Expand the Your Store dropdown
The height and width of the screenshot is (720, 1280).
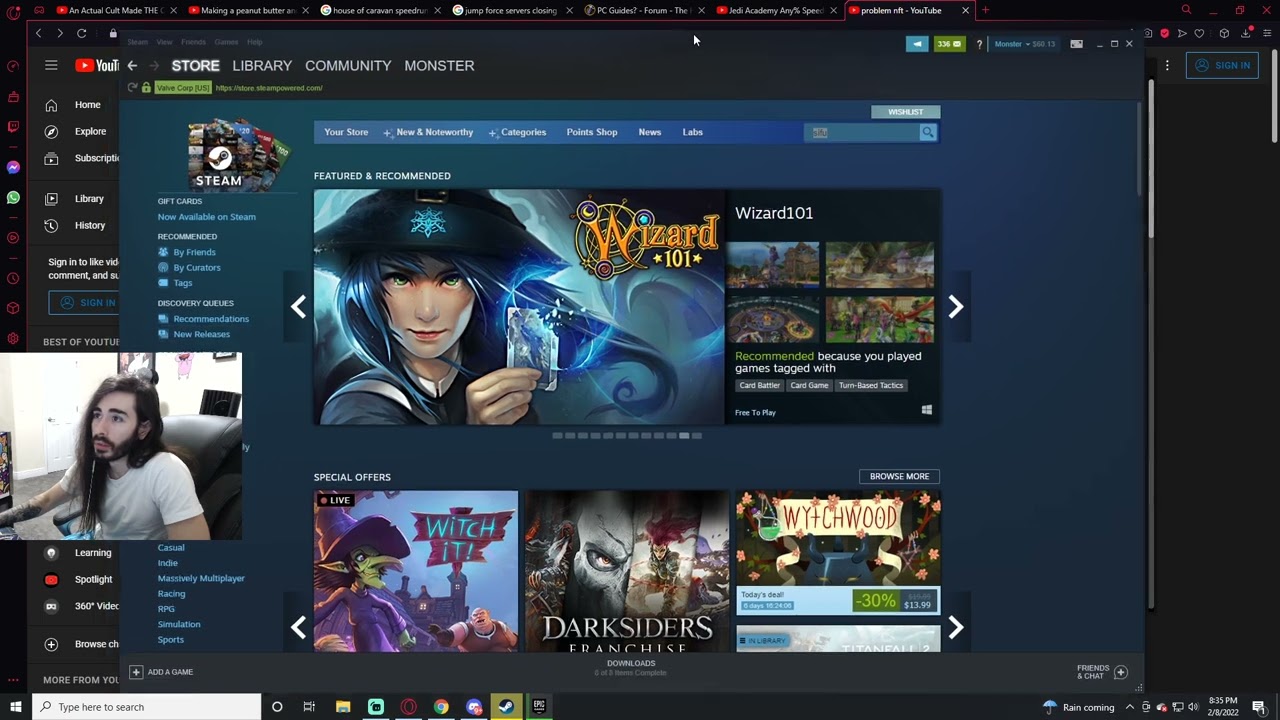(346, 132)
